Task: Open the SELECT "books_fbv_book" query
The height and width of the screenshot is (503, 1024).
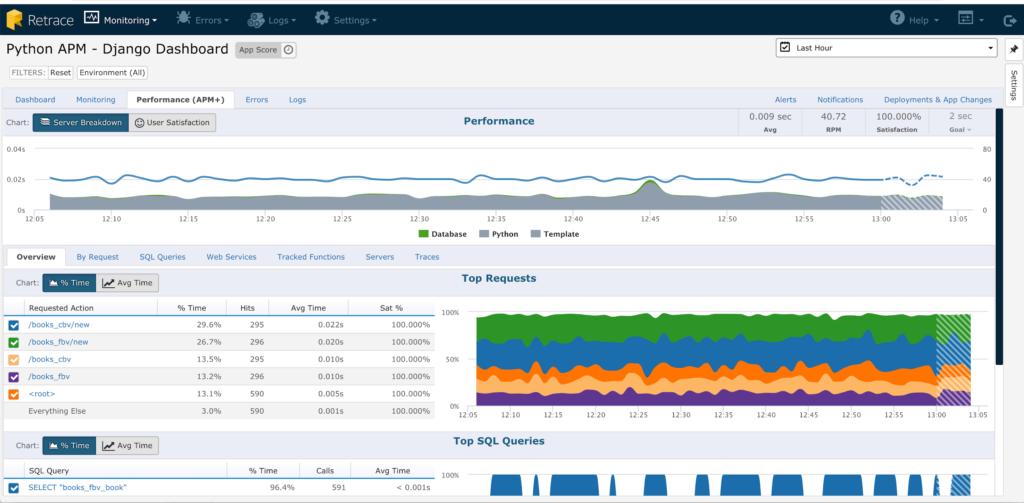Action: [x=77, y=487]
